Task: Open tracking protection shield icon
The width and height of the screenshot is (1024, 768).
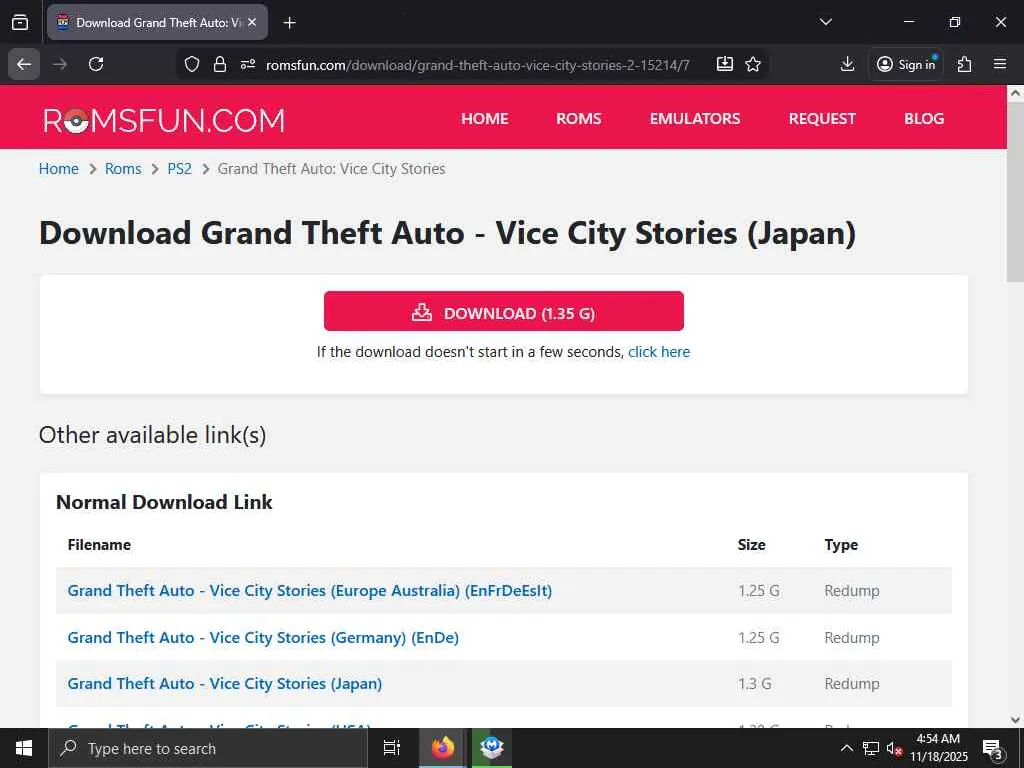Action: pos(191,64)
